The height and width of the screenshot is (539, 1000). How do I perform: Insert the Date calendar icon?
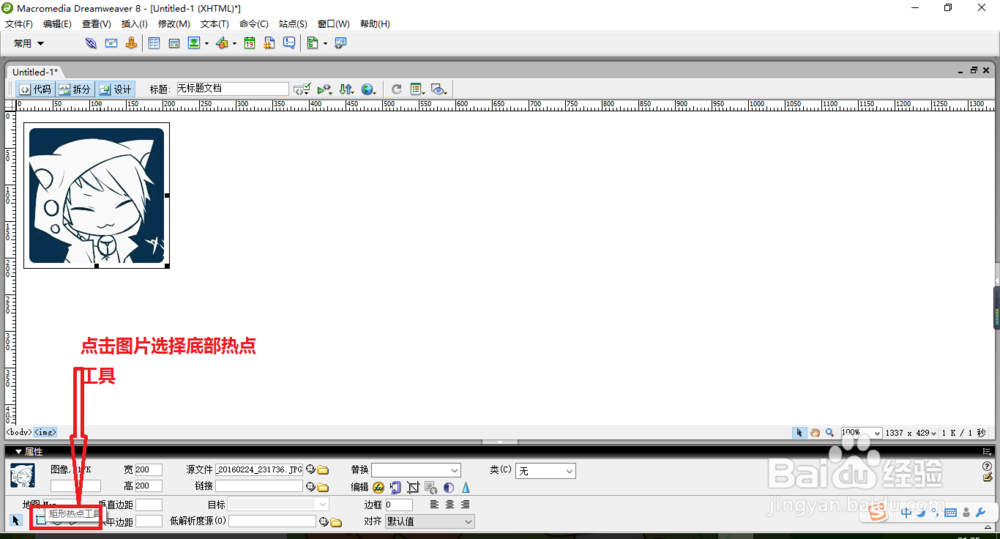(249, 43)
